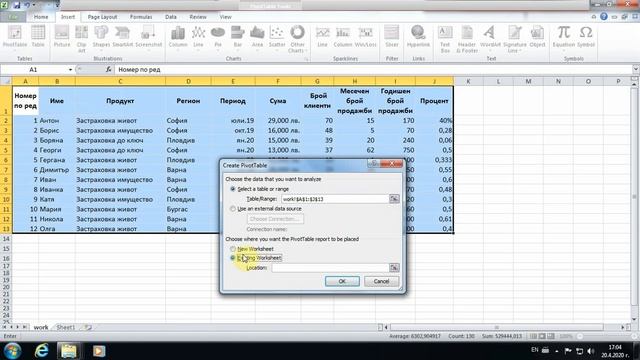Insert a Text Box
Viewport: 640px width, 360px height.
(x=445, y=39)
